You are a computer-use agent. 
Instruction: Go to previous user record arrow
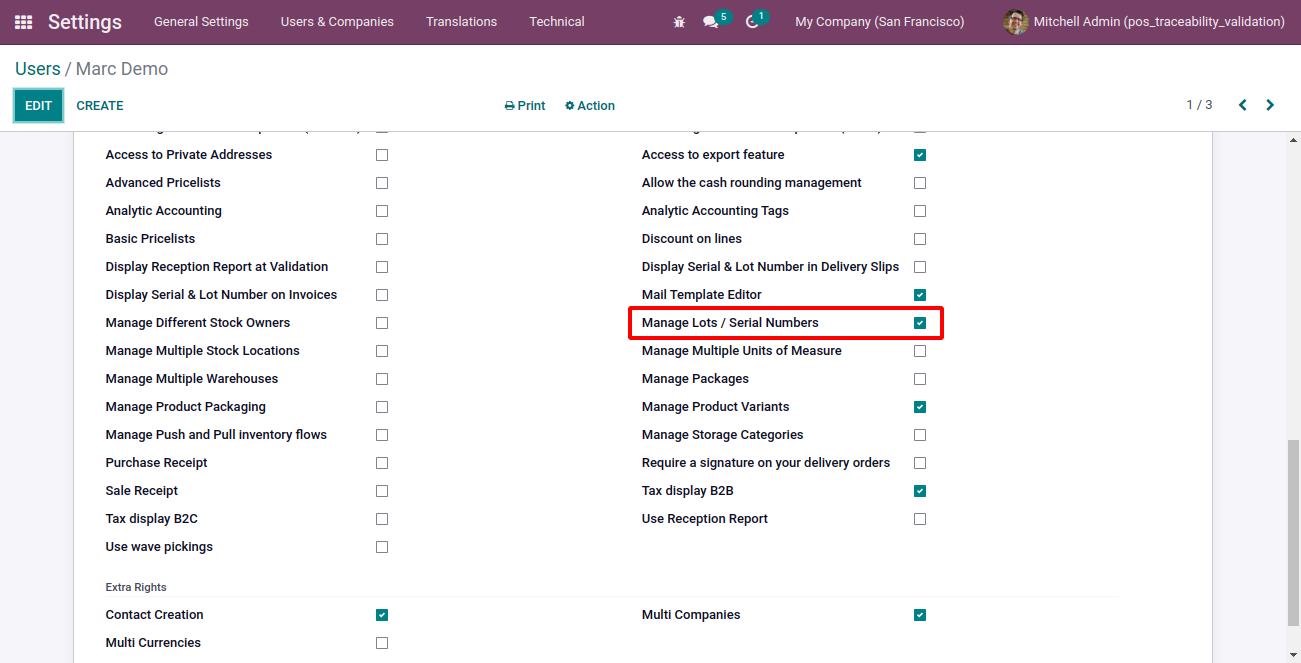(1243, 105)
